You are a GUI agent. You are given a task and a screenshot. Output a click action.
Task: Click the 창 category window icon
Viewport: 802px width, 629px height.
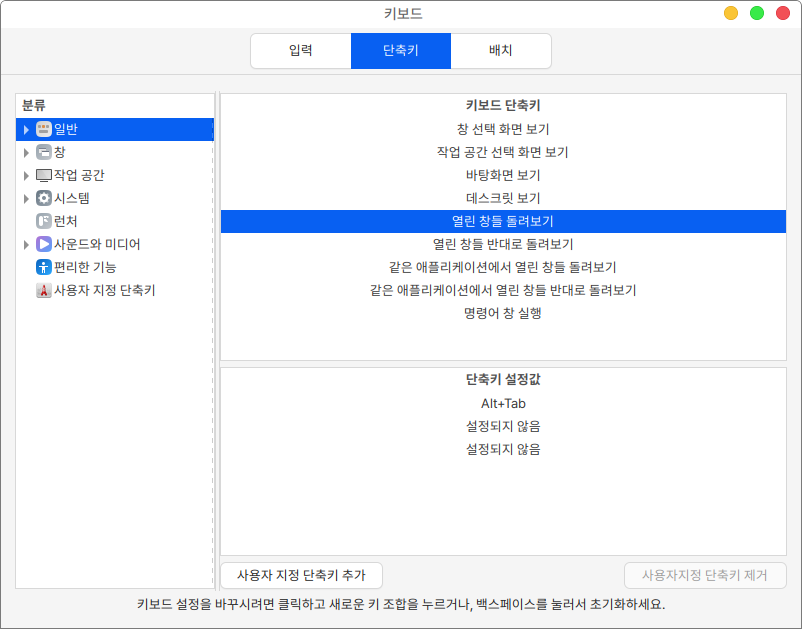(43, 152)
